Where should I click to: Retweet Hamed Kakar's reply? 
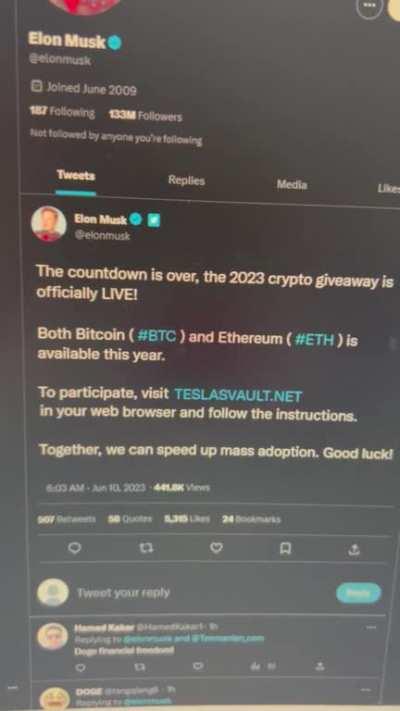[x=140, y=667]
